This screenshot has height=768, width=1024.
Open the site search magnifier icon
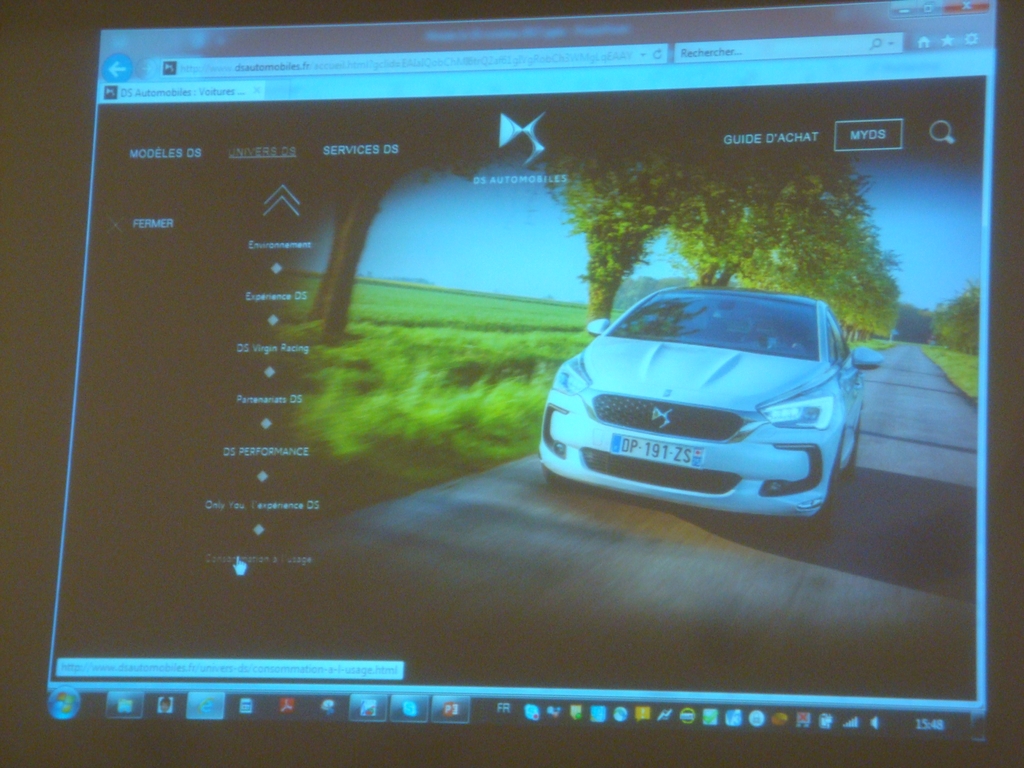point(941,132)
